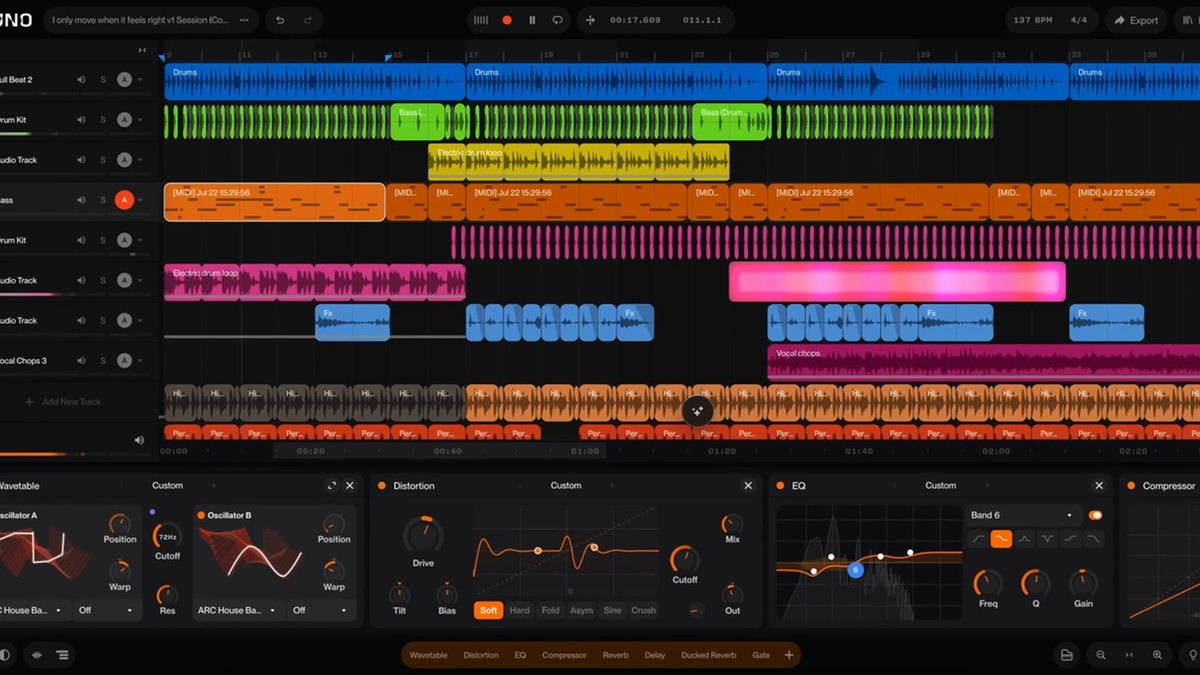Viewport: 1200px width, 675px height.
Task: Enable loop mode in the transport
Action: [557, 20]
